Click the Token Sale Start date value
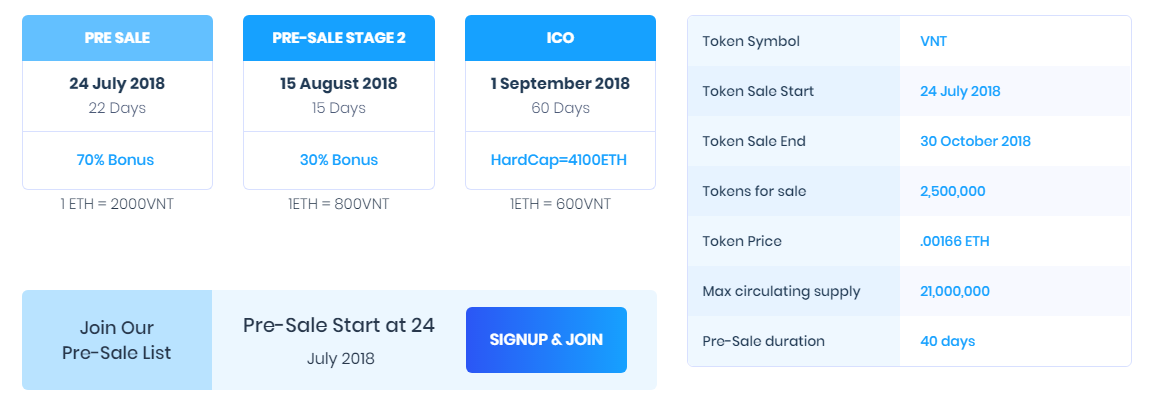The image size is (1157, 413). click(x=960, y=91)
